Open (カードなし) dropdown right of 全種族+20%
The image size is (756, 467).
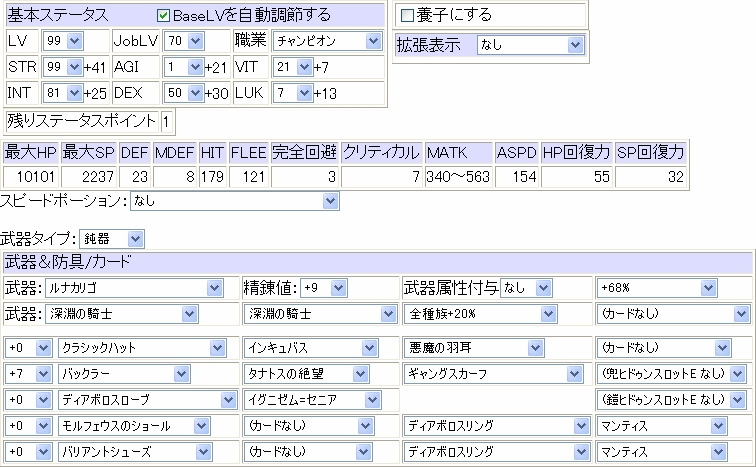(x=673, y=314)
